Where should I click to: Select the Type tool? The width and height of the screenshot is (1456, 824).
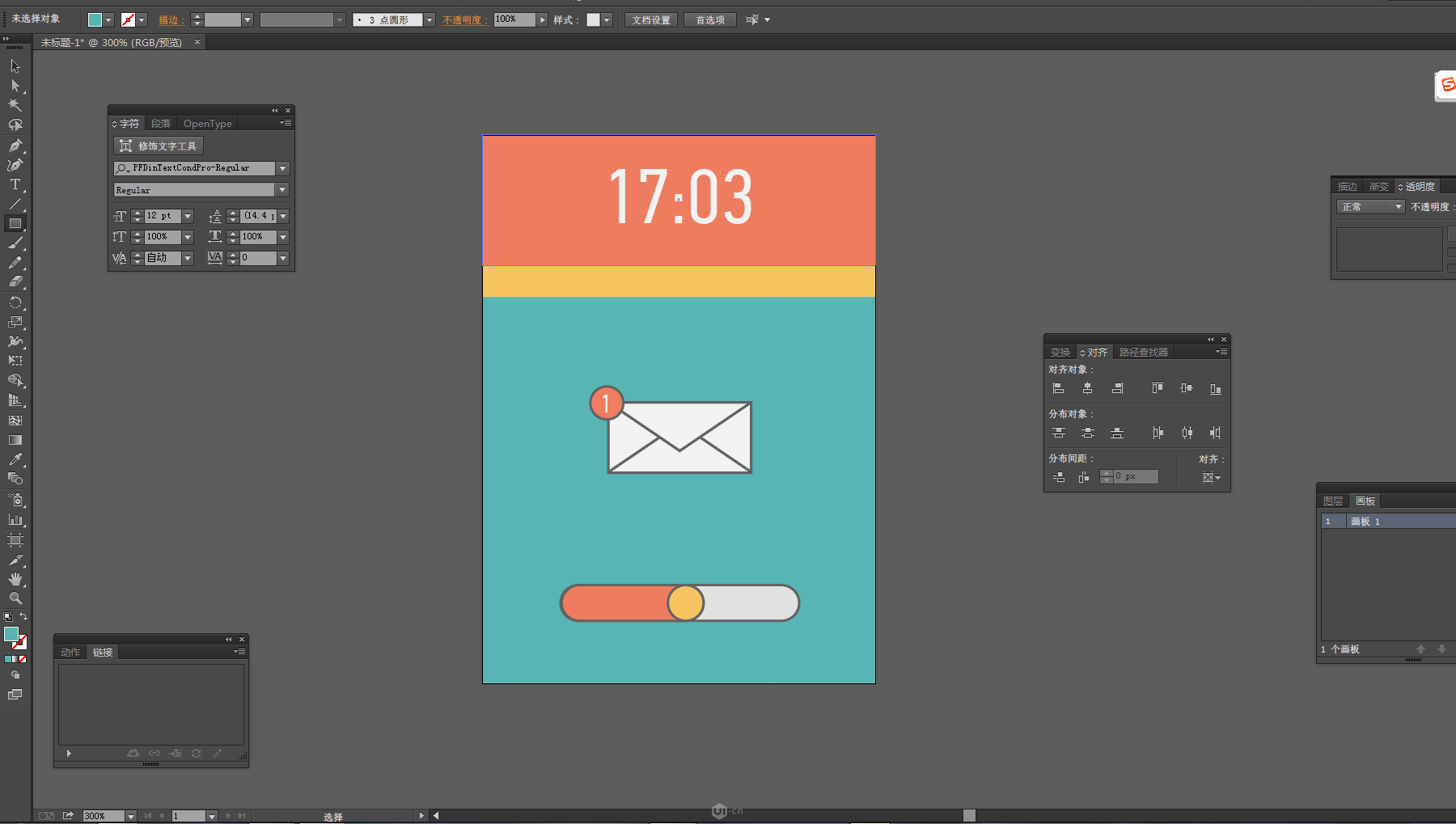(x=15, y=184)
